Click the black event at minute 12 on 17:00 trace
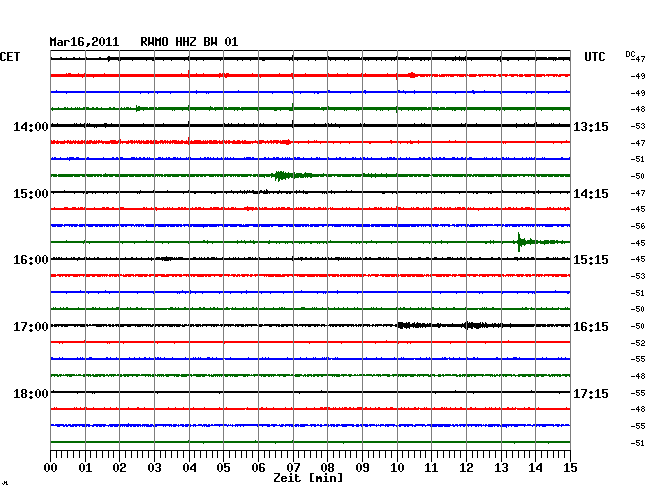The width and height of the screenshot is (650, 494). (475, 325)
